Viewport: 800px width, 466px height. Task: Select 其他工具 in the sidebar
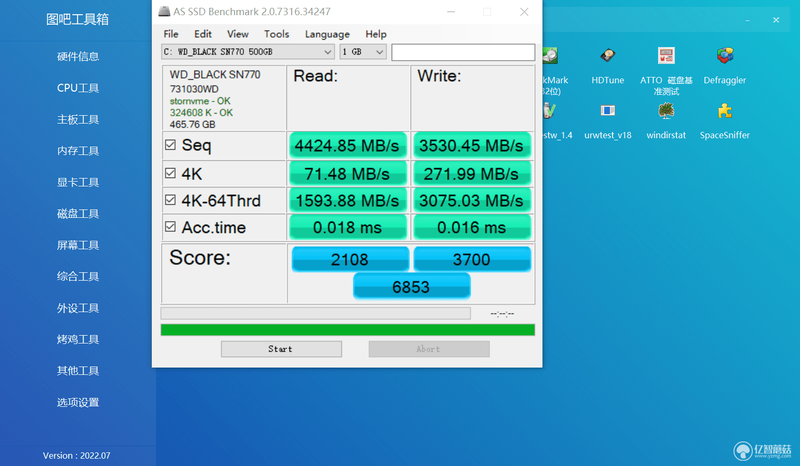pos(78,371)
